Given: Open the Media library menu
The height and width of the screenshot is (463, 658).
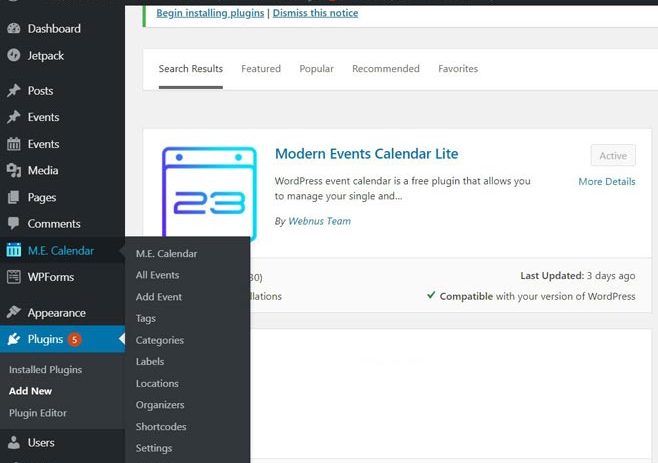Looking at the screenshot, I should (43, 170).
